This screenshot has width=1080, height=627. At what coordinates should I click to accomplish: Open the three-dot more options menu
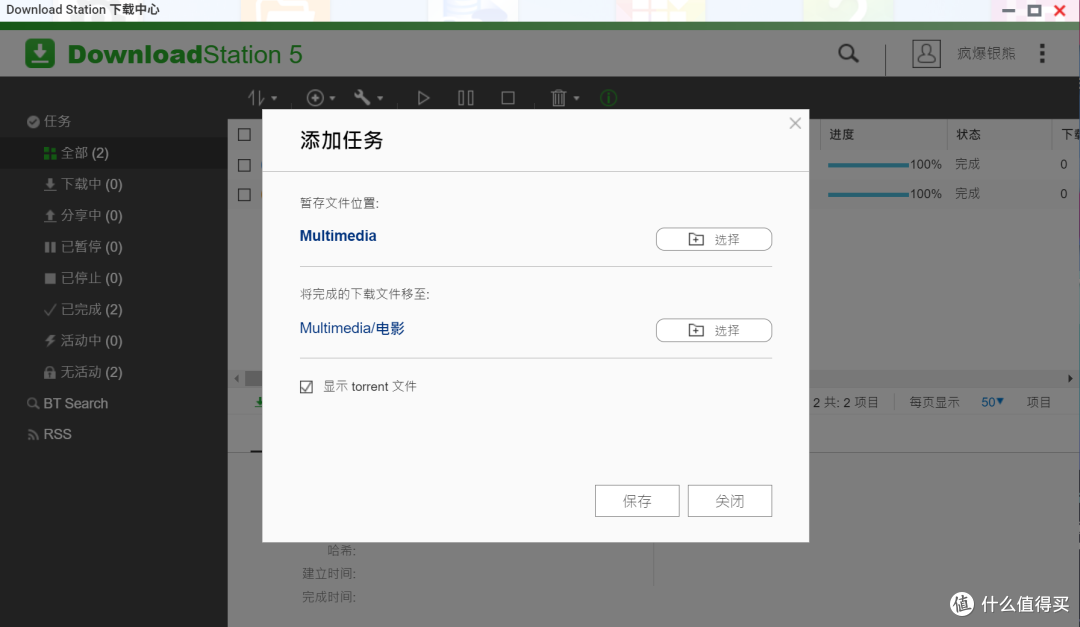(1042, 53)
